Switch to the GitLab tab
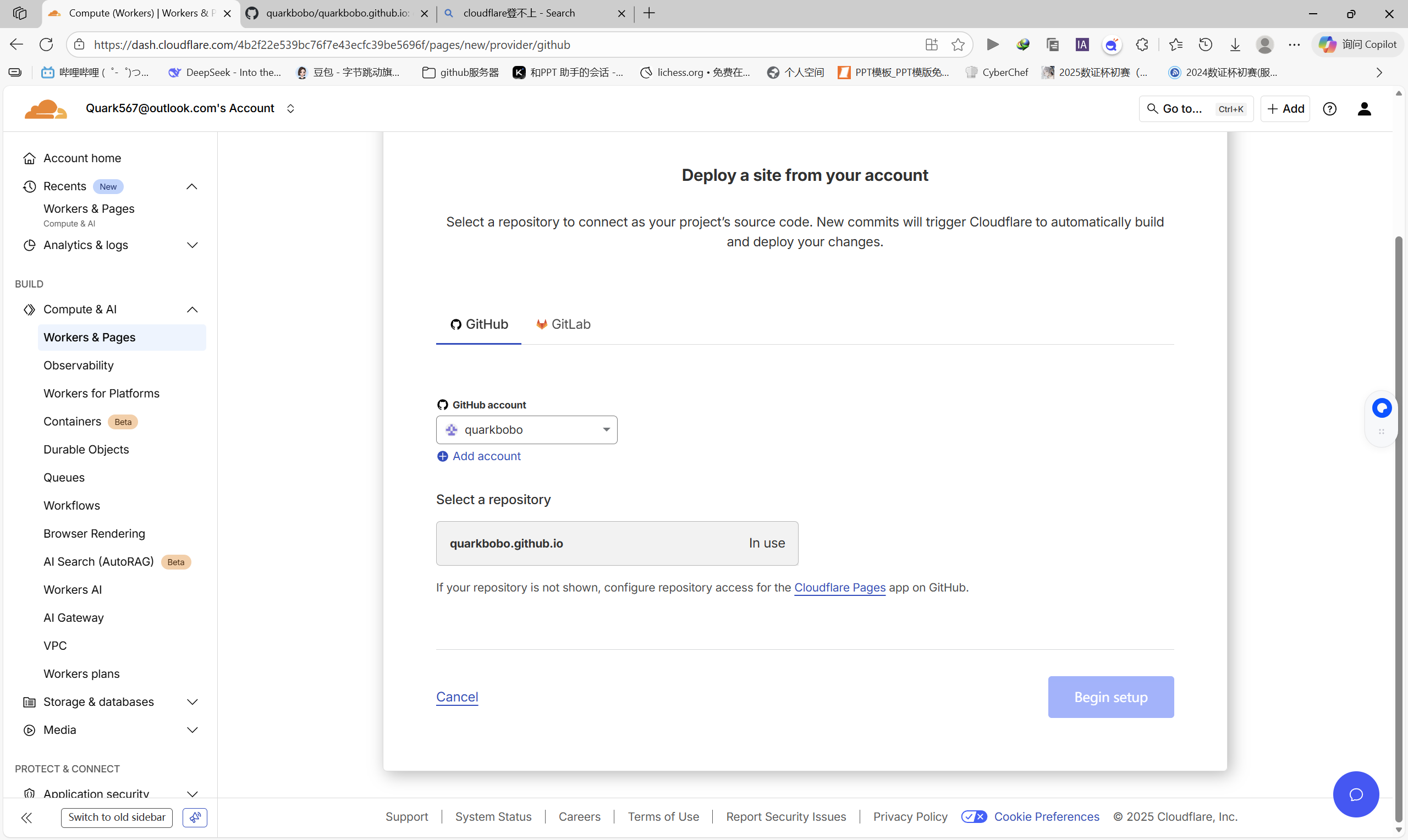The width and height of the screenshot is (1408, 840). point(563,324)
